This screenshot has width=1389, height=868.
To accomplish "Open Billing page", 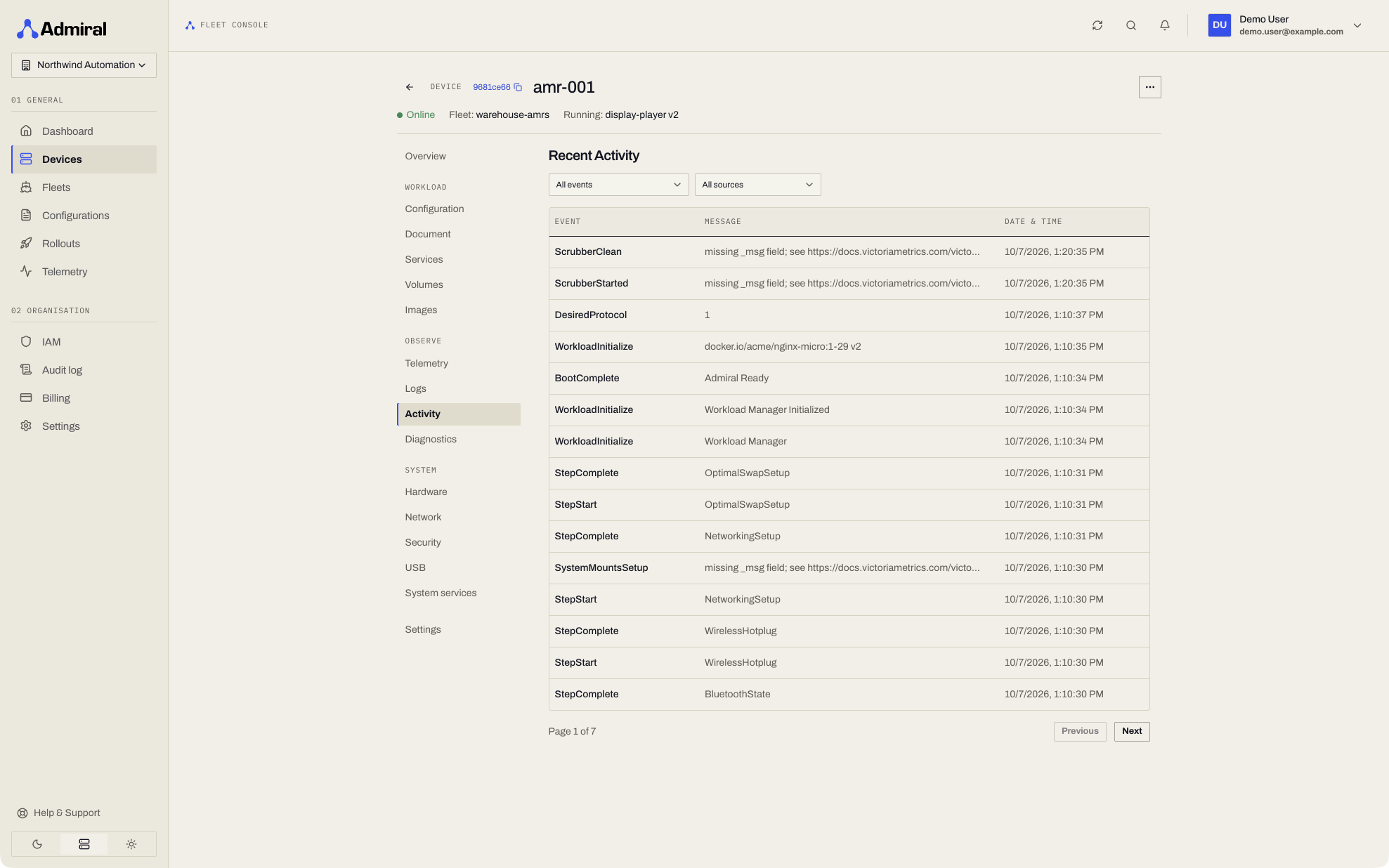I will coord(84,398).
